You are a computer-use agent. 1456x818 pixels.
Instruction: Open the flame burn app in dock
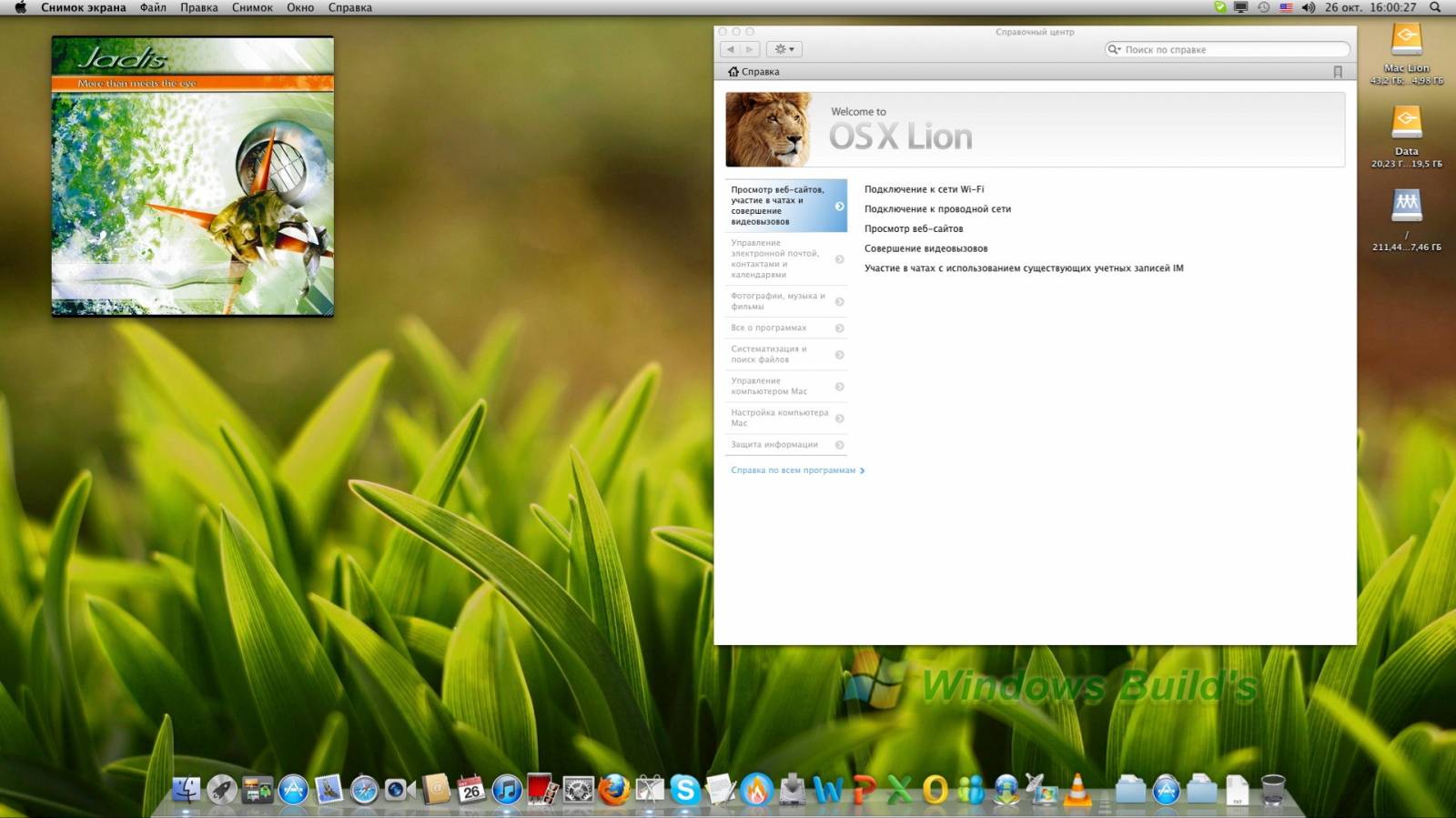756,789
